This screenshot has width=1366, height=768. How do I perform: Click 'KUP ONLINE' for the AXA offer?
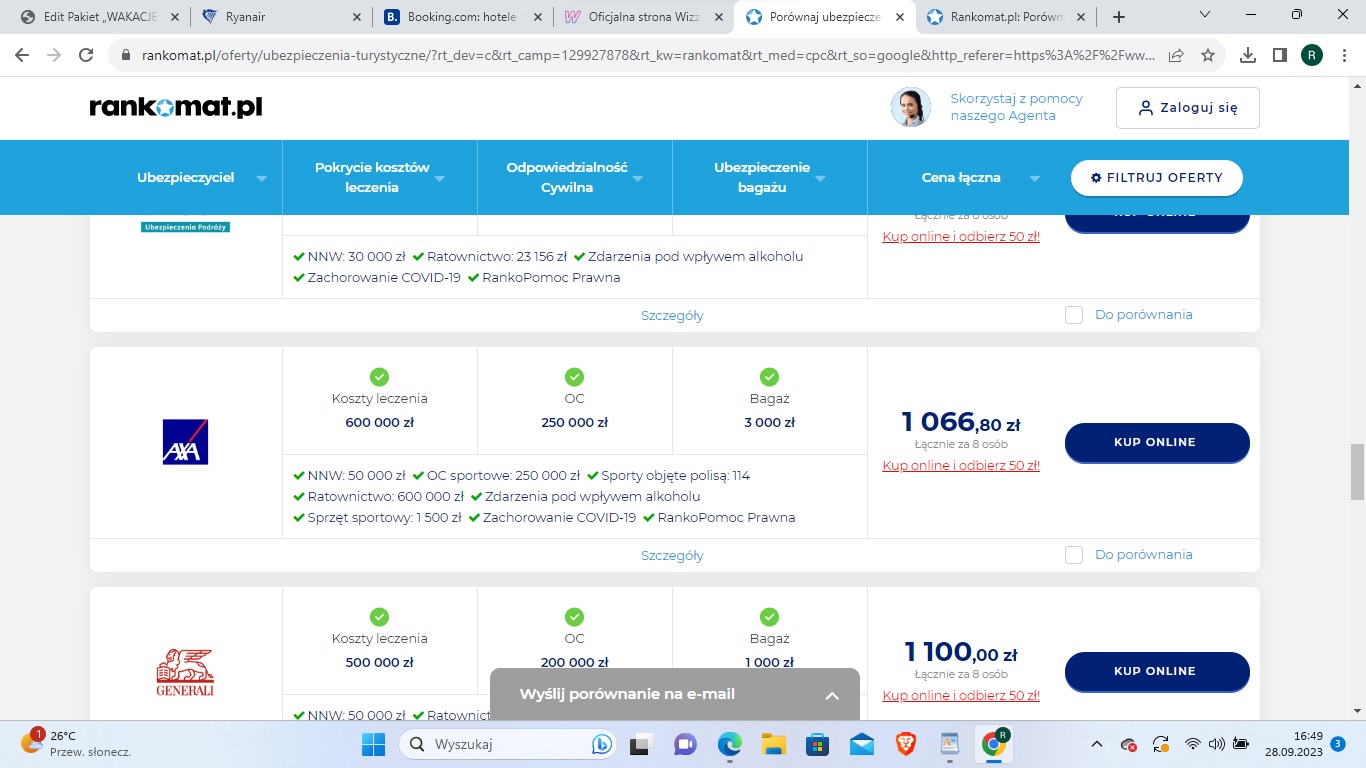1157,442
